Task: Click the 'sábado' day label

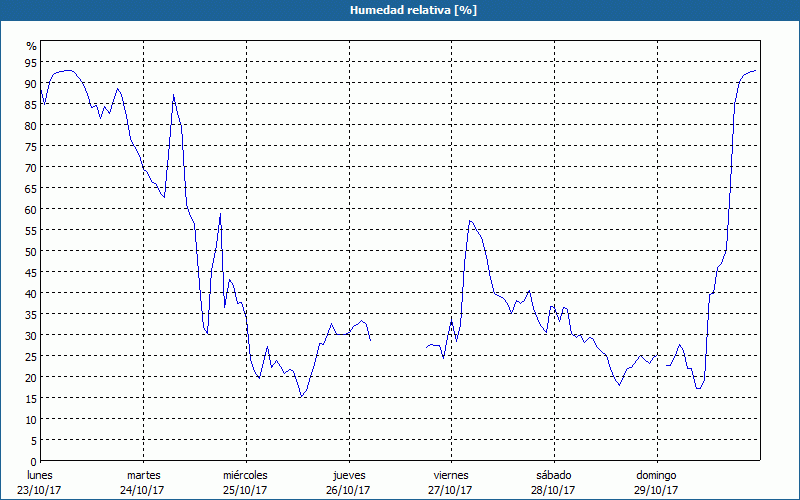Action: (553, 475)
